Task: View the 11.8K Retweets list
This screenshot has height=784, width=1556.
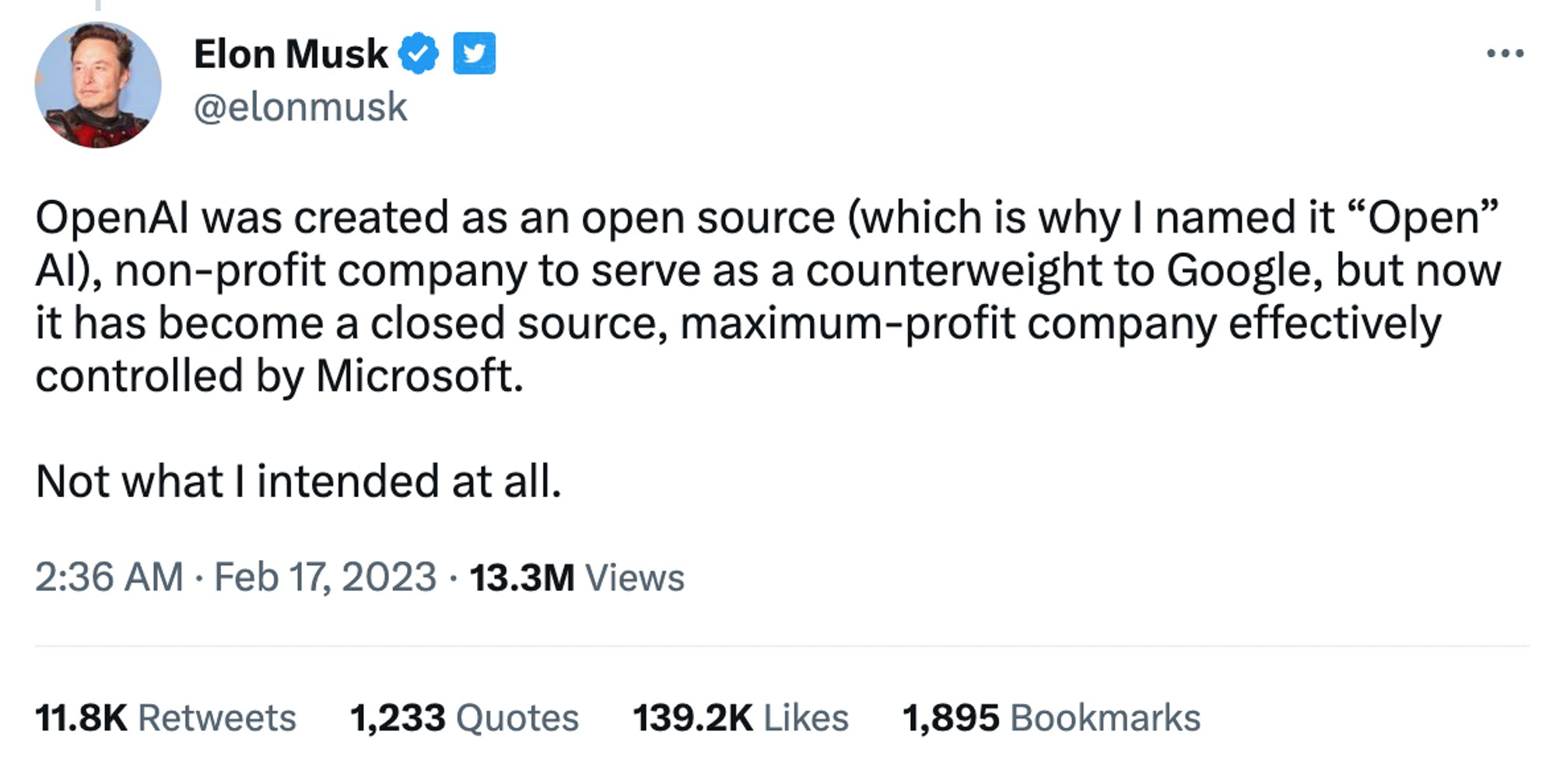Action: [x=165, y=717]
